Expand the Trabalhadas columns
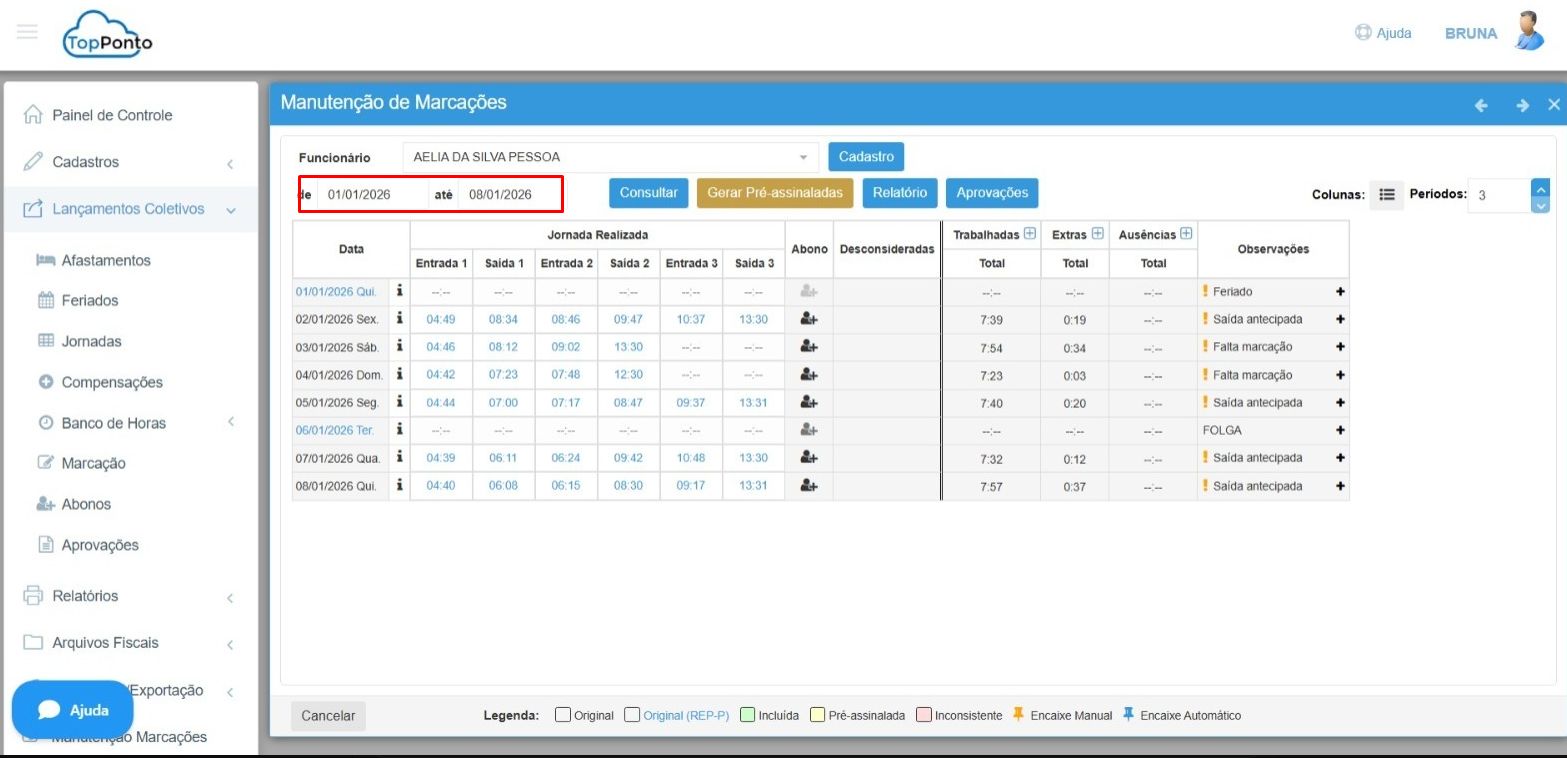Image resolution: width=1567 pixels, height=758 pixels. point(1030,234)
